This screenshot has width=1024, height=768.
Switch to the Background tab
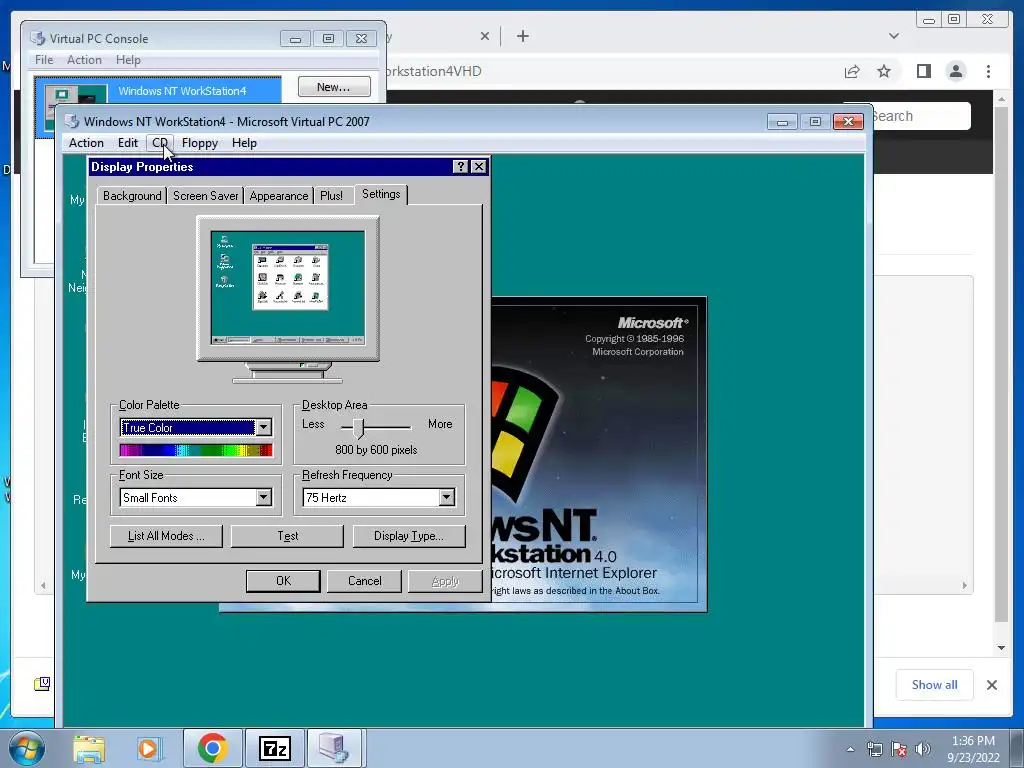(x=132, y=196)
